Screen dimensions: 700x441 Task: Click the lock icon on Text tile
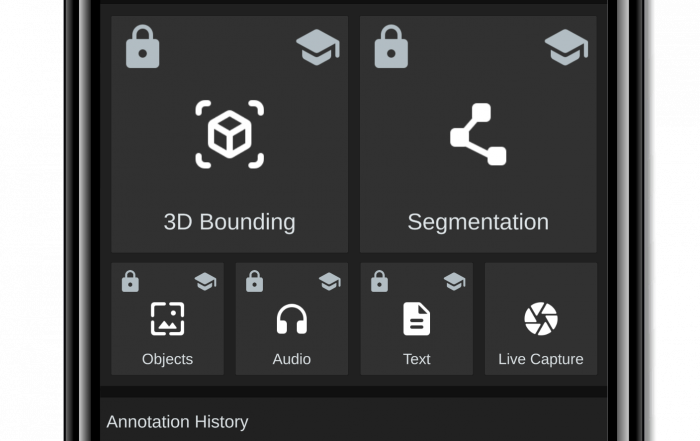pos(379,282)
